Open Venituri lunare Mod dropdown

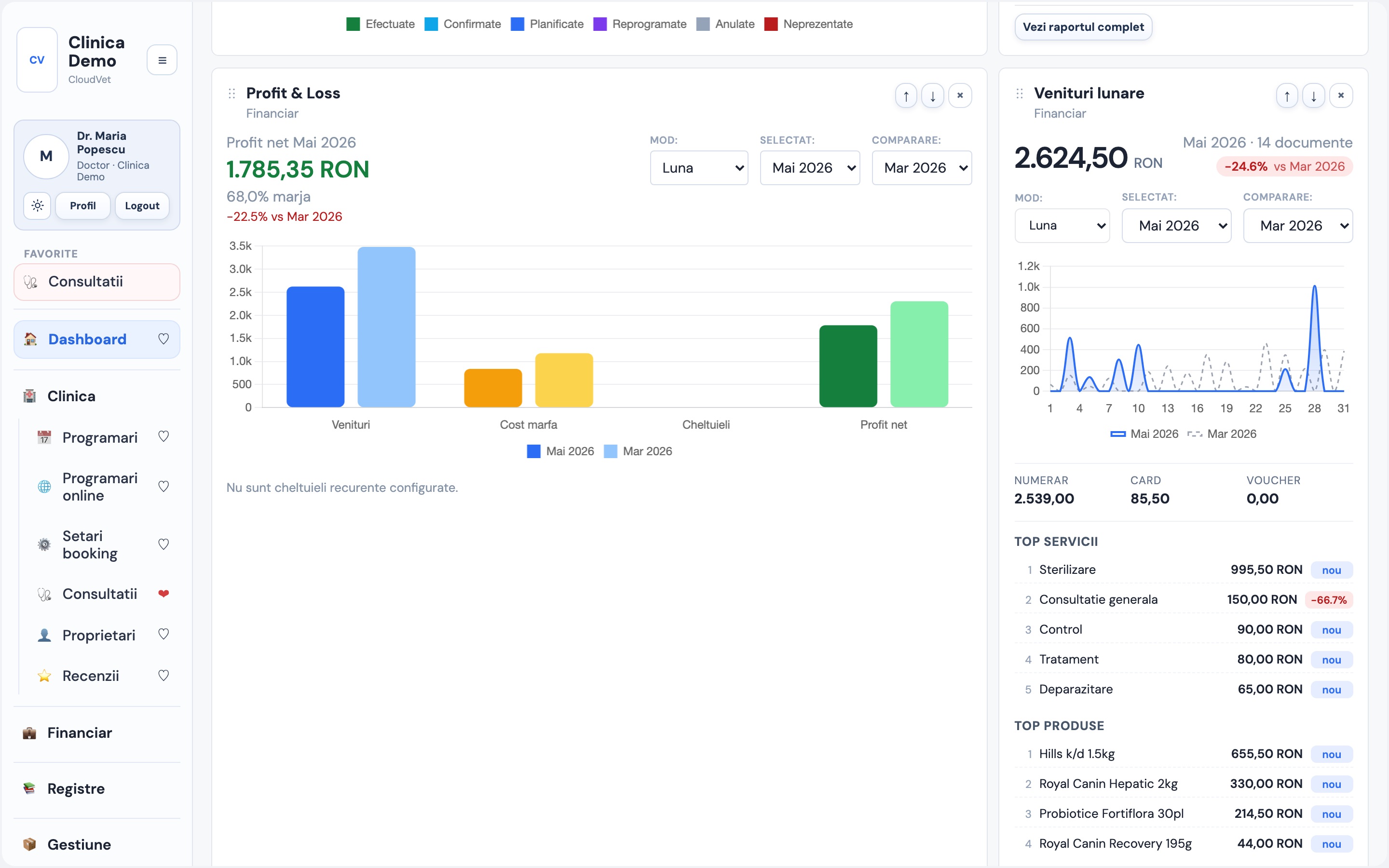coord(1062,226)
